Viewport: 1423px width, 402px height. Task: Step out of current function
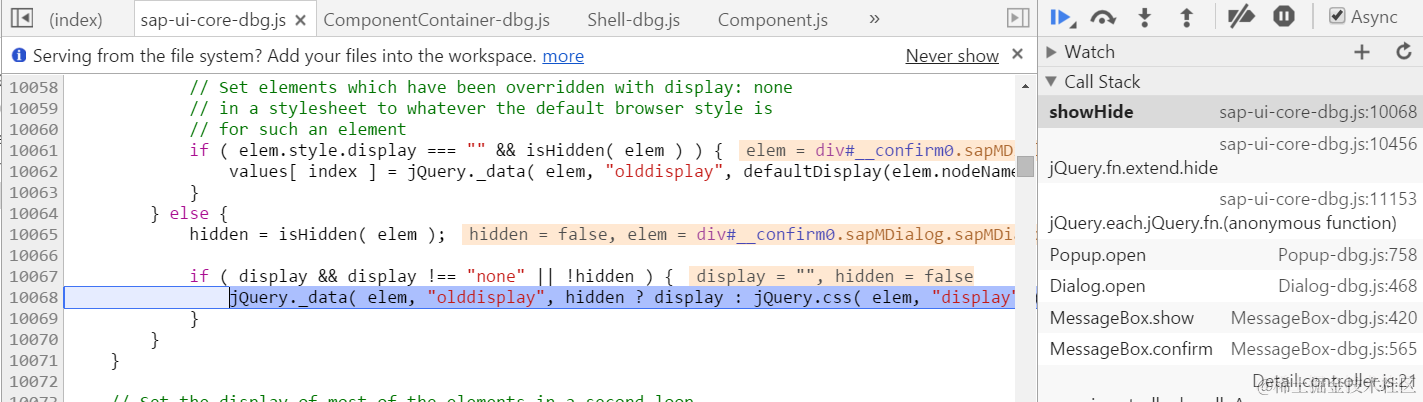1186,17
